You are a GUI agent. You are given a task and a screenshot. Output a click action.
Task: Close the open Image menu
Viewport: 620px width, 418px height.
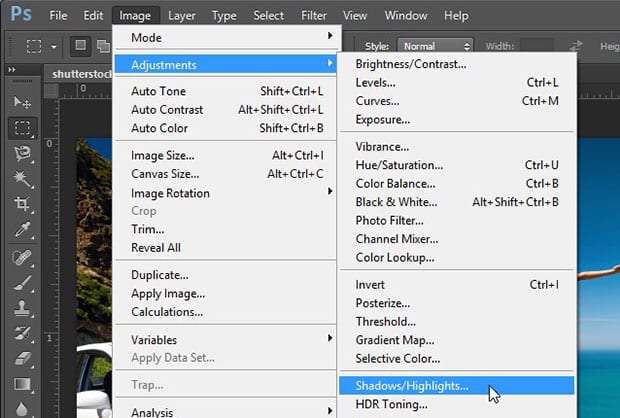135,15
